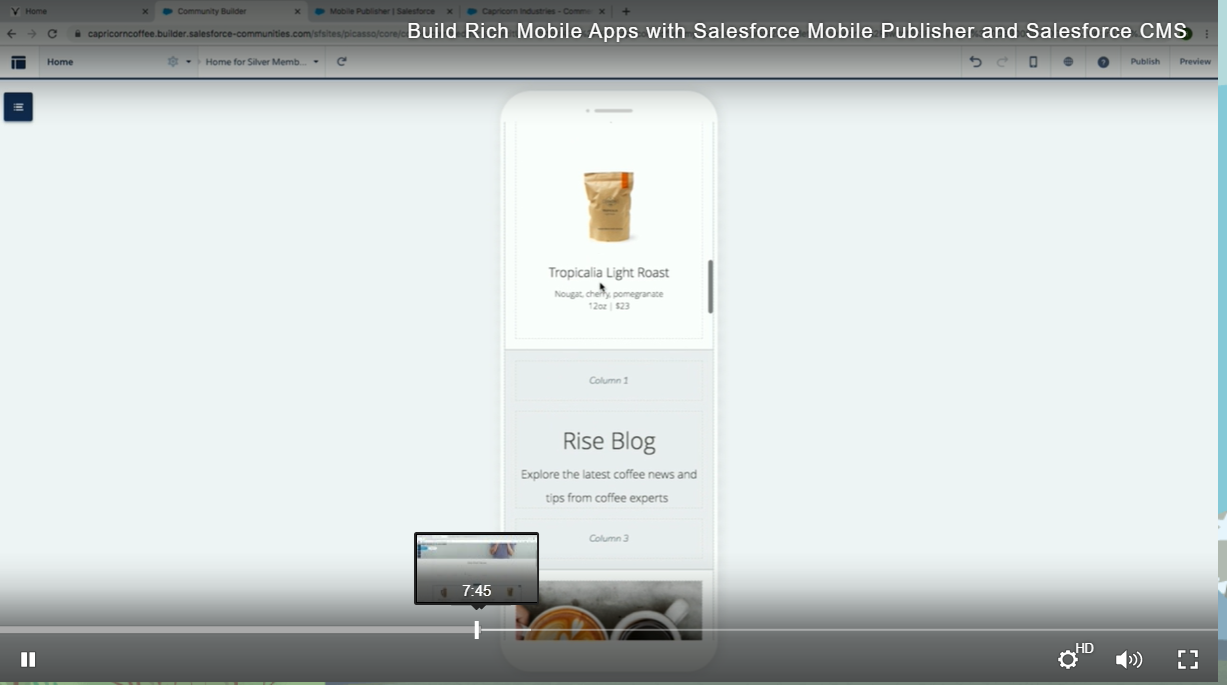Open the page structure list button

(18, 107)
